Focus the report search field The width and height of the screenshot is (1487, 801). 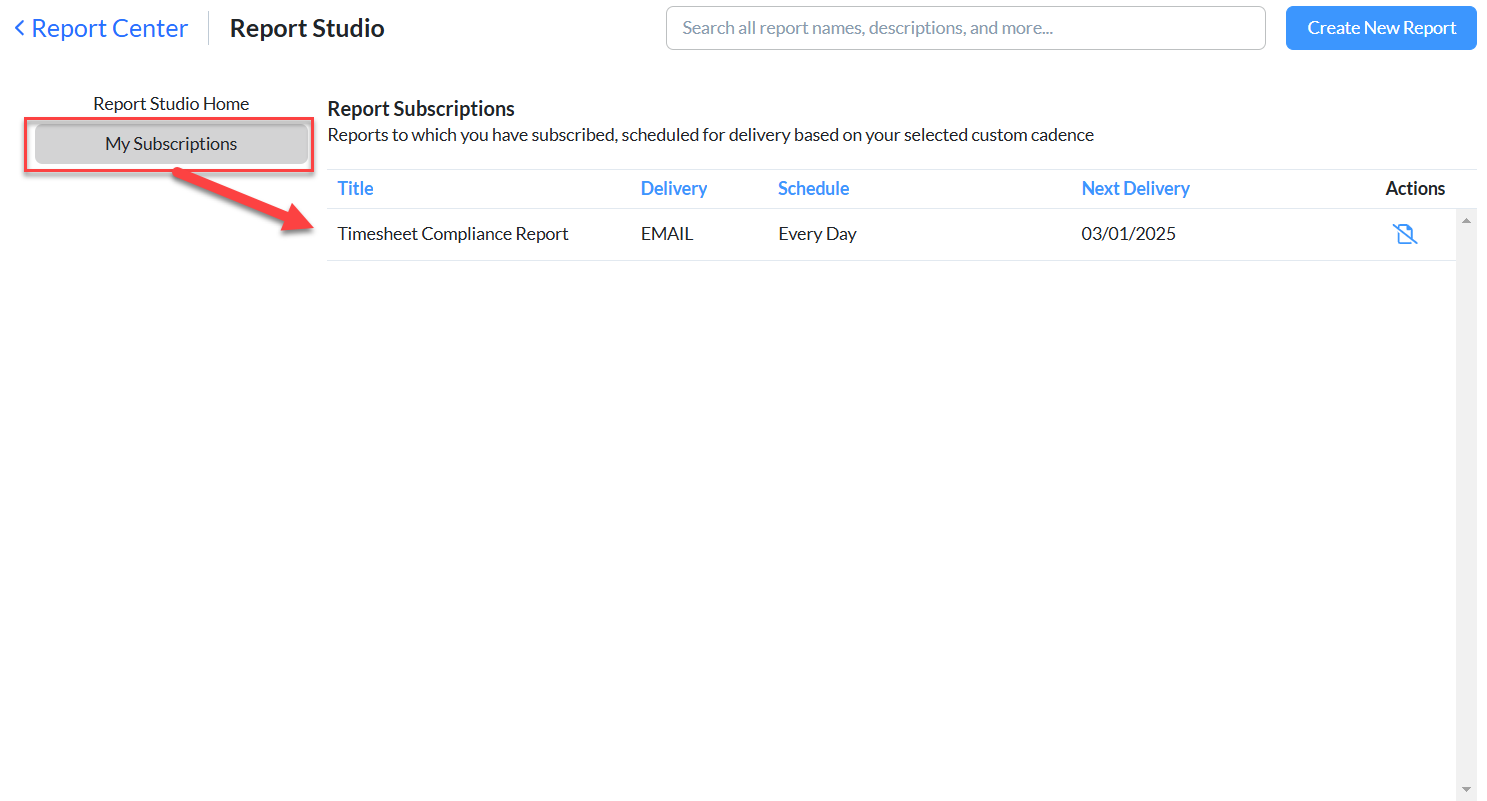pyautogui.click(x=966, y=28)
